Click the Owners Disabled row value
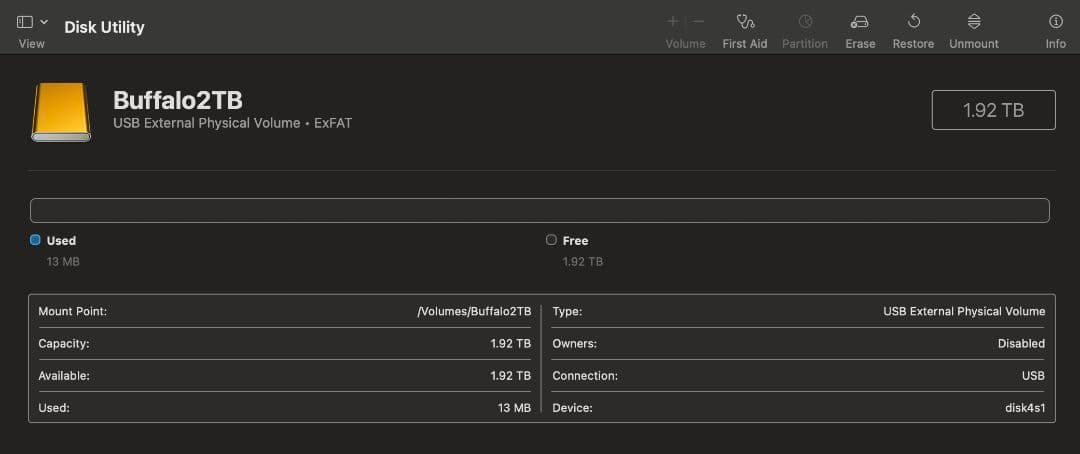Viewport: 1080px width, 454px height. [x=1020, y=343]
